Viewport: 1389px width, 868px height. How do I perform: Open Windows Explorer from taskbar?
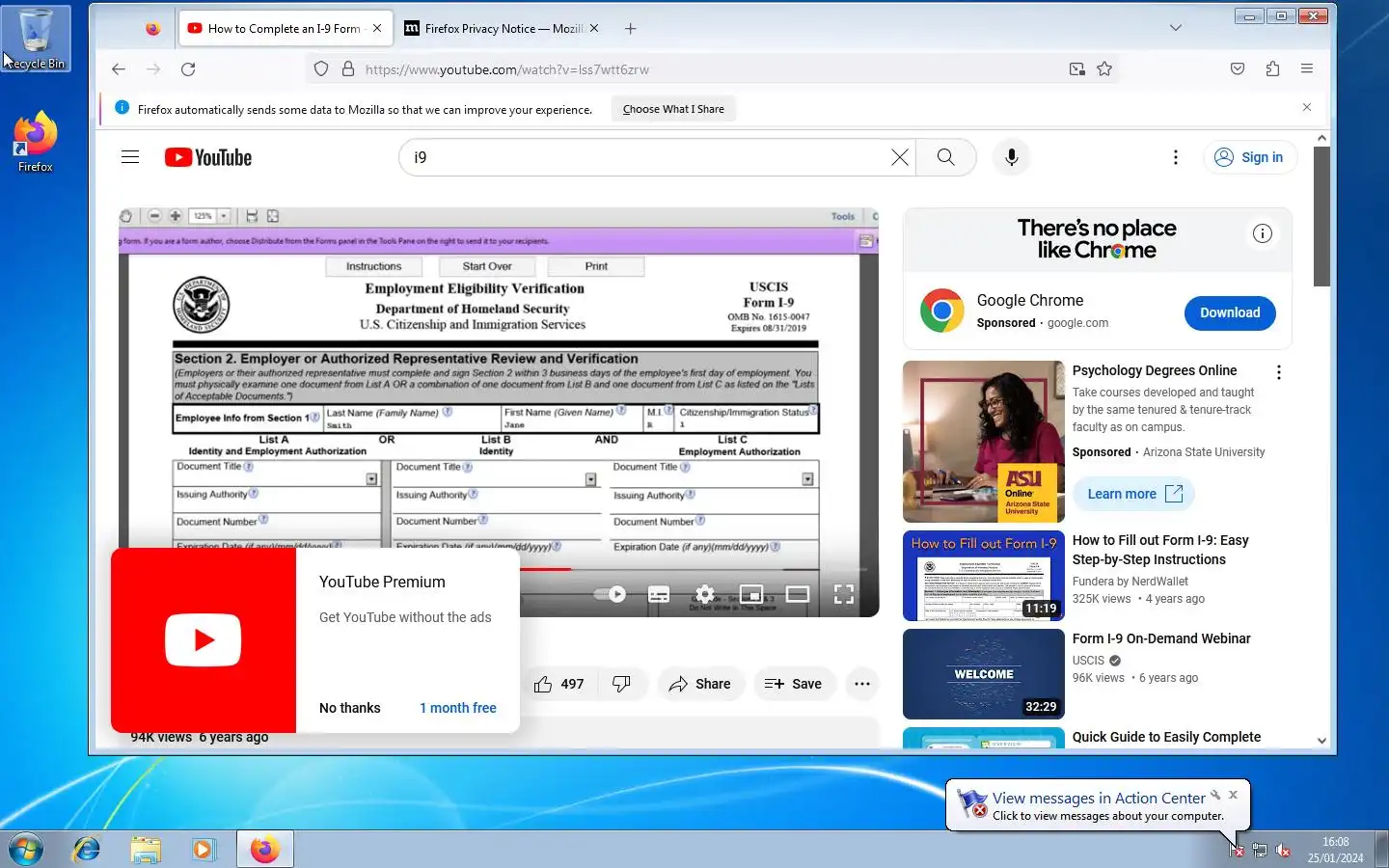(146, 849)
